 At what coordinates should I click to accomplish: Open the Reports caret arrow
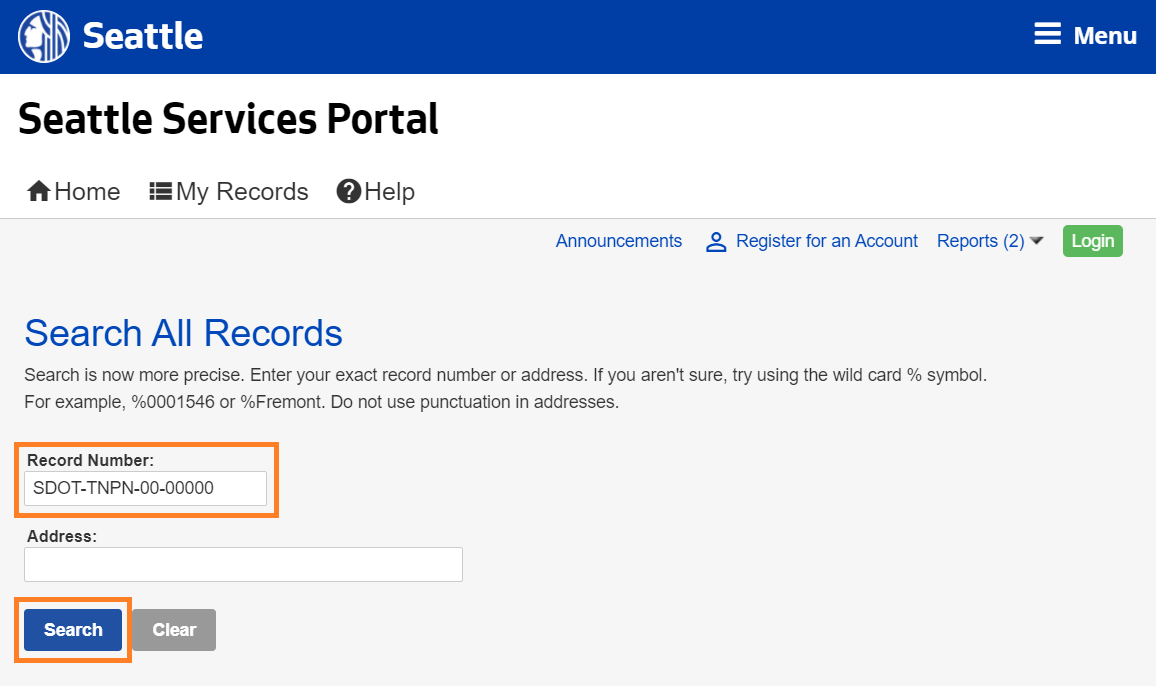coord(1037,241)
